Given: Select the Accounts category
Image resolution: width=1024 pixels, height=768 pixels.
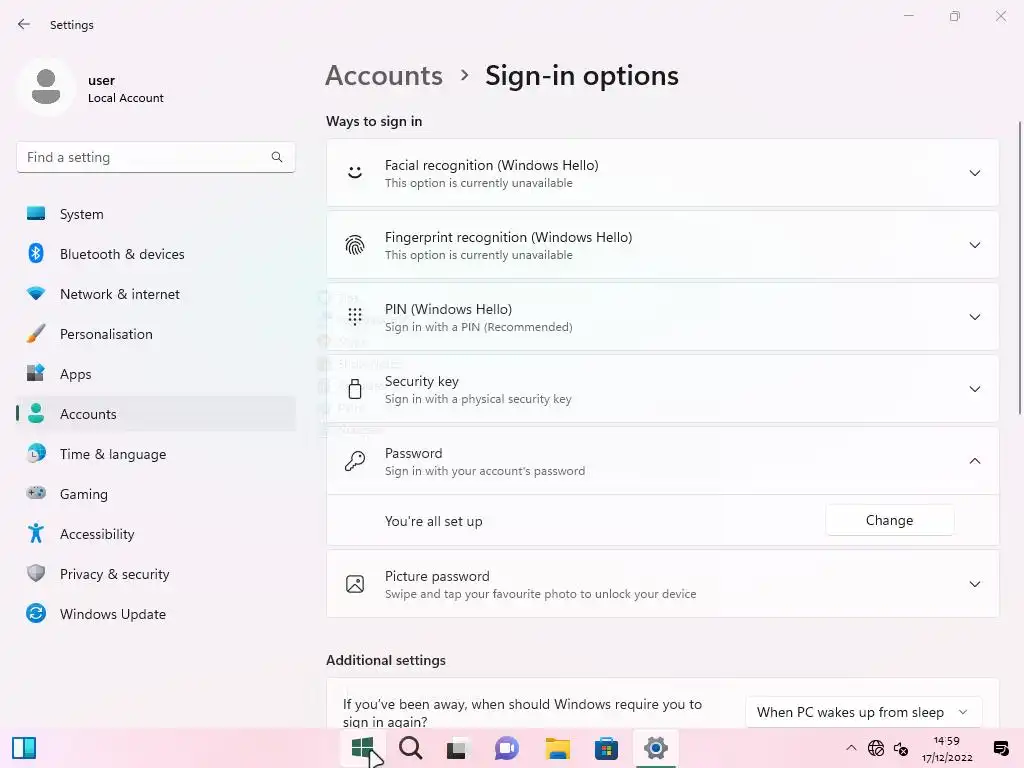Looking at the screenshot, I should pyautogui.click(x=156, y=413).
